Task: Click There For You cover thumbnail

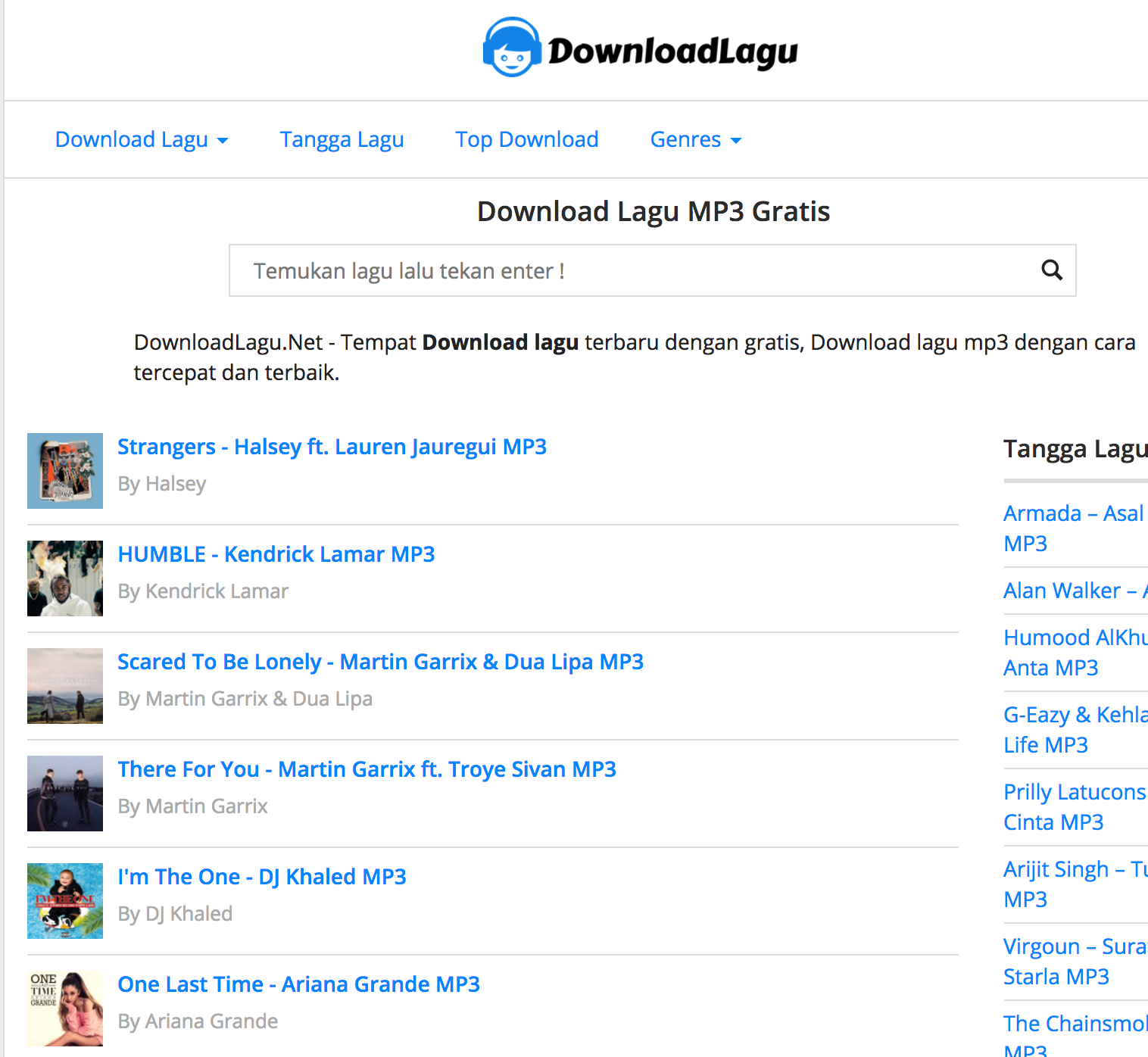Action: pyautogui.click(x=65, y=794)
